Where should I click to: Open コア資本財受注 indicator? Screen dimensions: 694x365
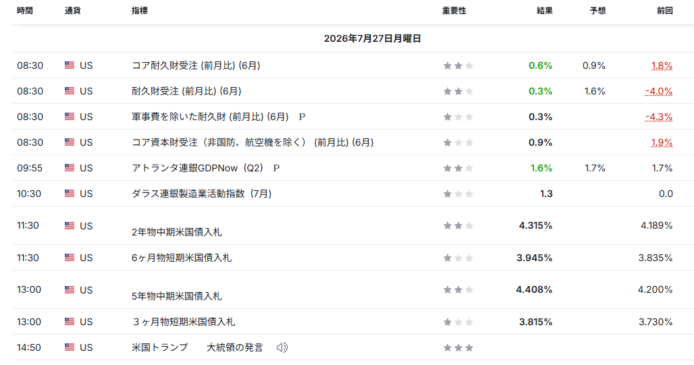coord(253,142)
